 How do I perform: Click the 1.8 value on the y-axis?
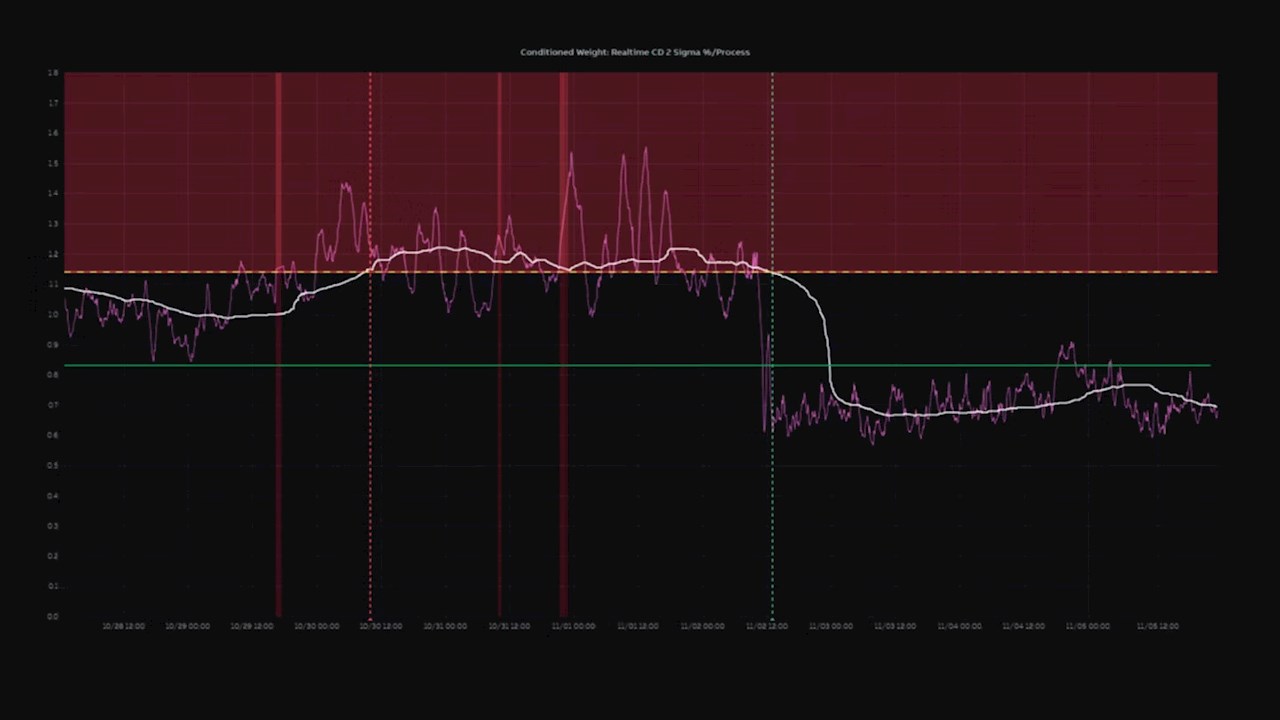click(x=53, y=73)
